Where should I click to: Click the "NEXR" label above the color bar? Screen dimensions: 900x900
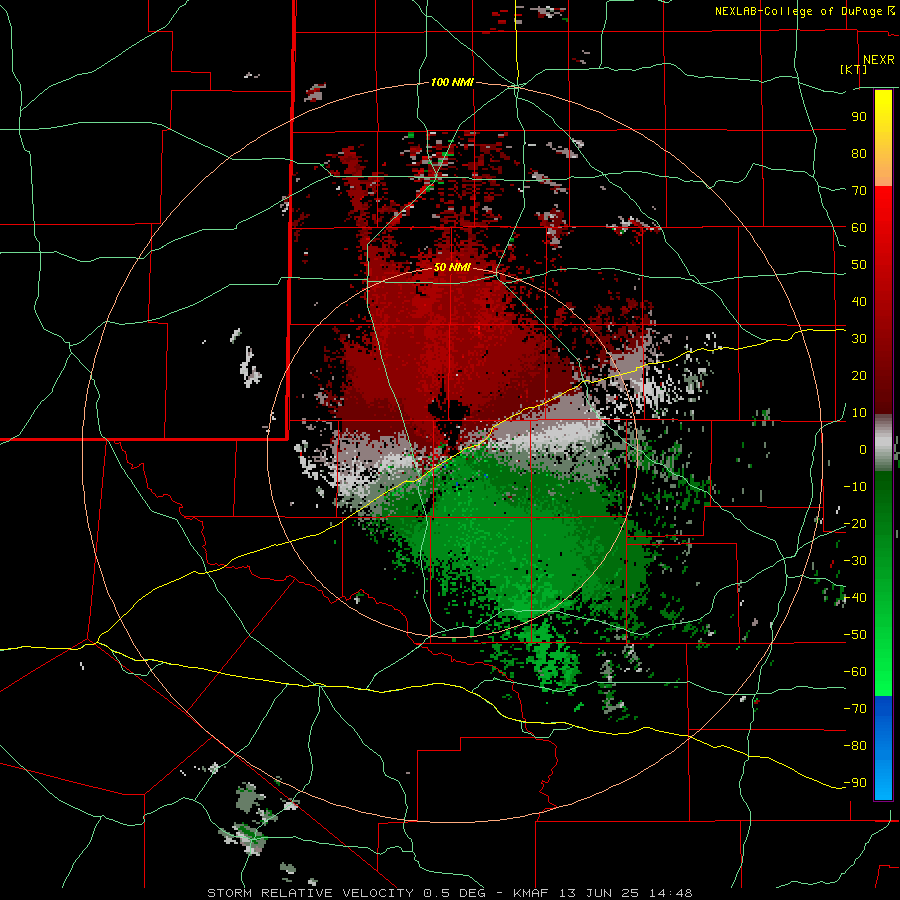coord(879,60)
